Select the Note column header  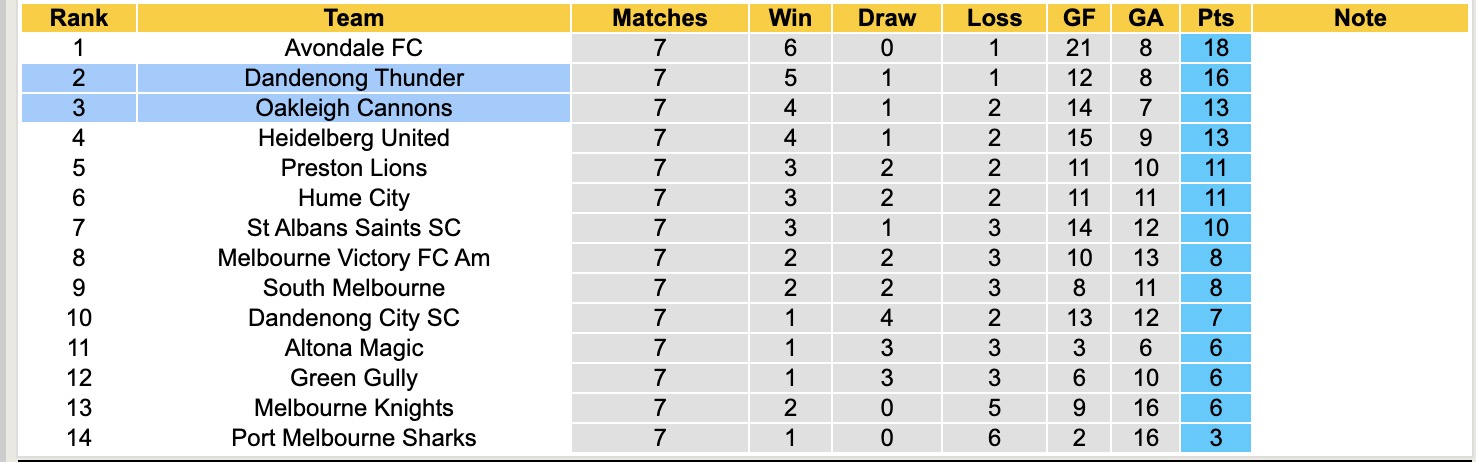tap(1360, 18)
